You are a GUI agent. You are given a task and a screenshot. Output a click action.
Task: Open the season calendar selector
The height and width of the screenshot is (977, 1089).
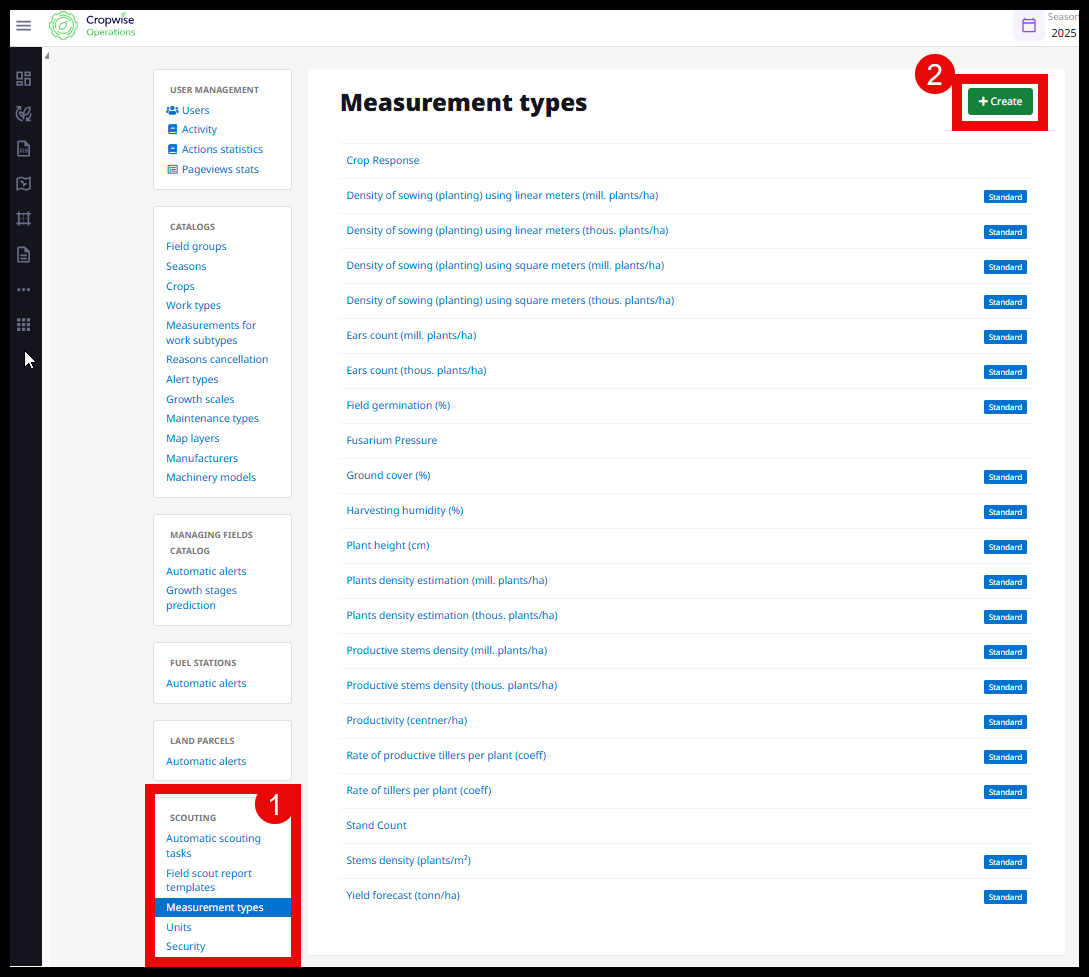point(1029,25)
